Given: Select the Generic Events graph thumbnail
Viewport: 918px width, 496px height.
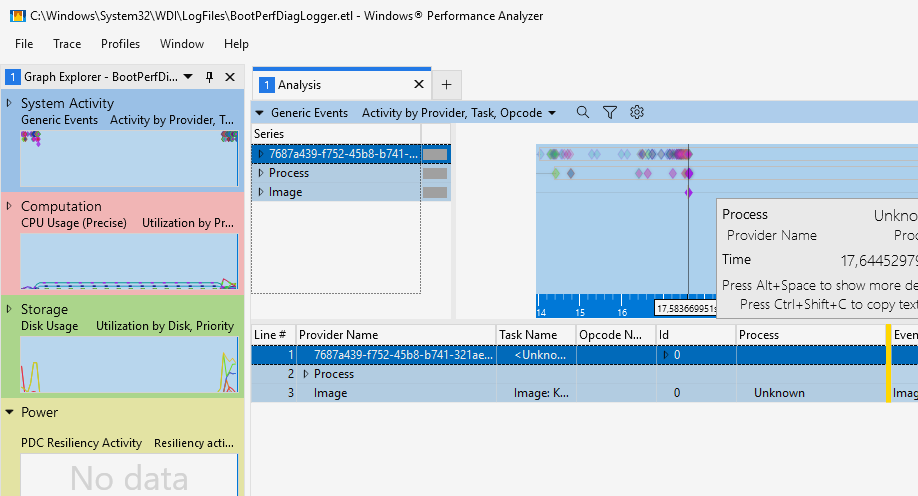Looking at the screenshot, I should pyautogui.click(x=129, y=159).
